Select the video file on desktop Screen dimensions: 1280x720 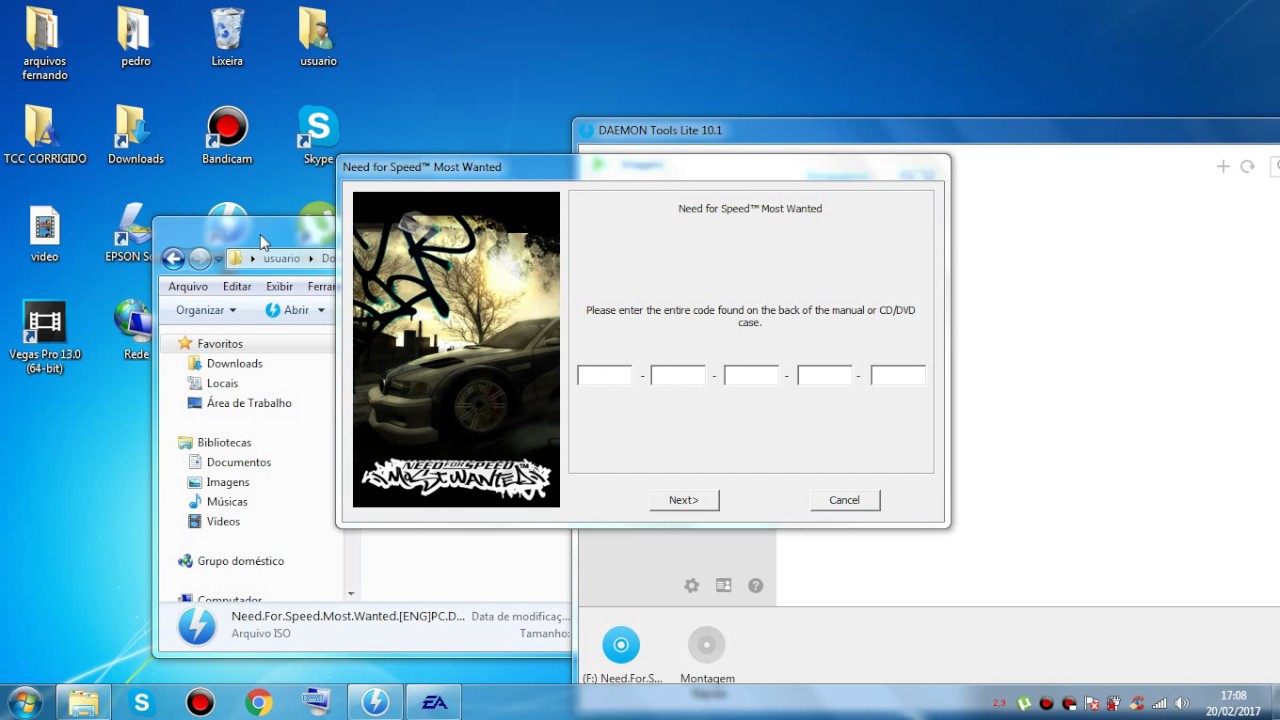[45, 234]
